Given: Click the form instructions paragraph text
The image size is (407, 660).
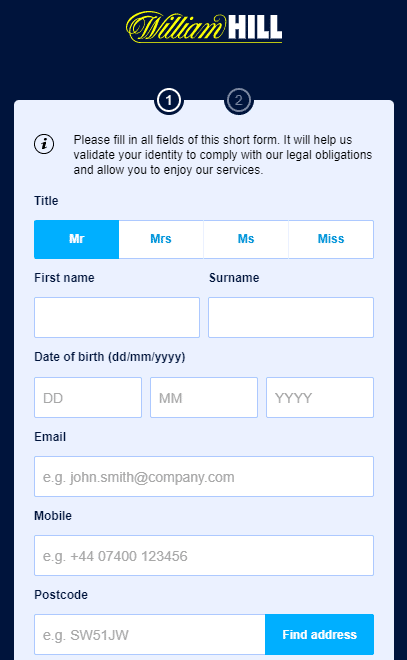Looking at the screenshot, I should click(x=223, y=154).
